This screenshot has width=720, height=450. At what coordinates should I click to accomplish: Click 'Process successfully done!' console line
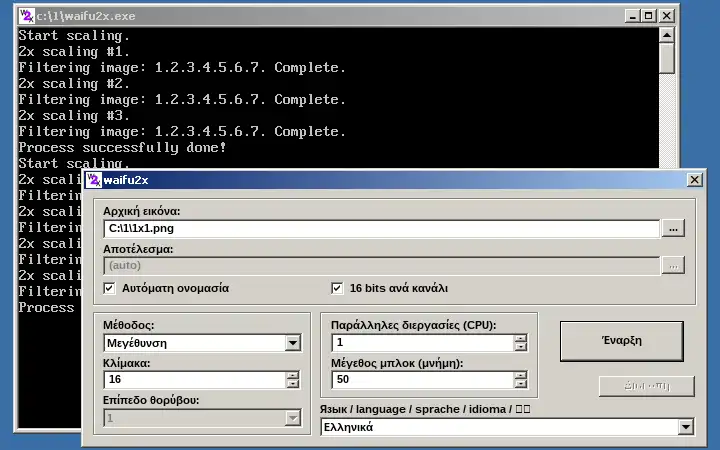tap(122, 147)
